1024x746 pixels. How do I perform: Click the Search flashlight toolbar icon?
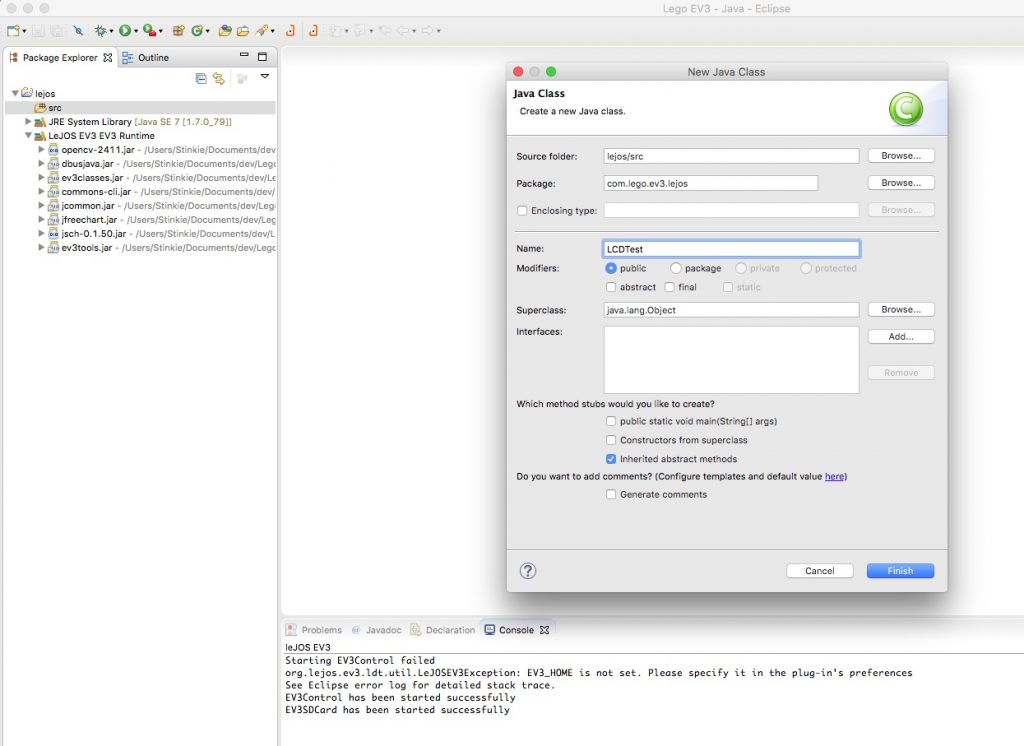(262, 31)
